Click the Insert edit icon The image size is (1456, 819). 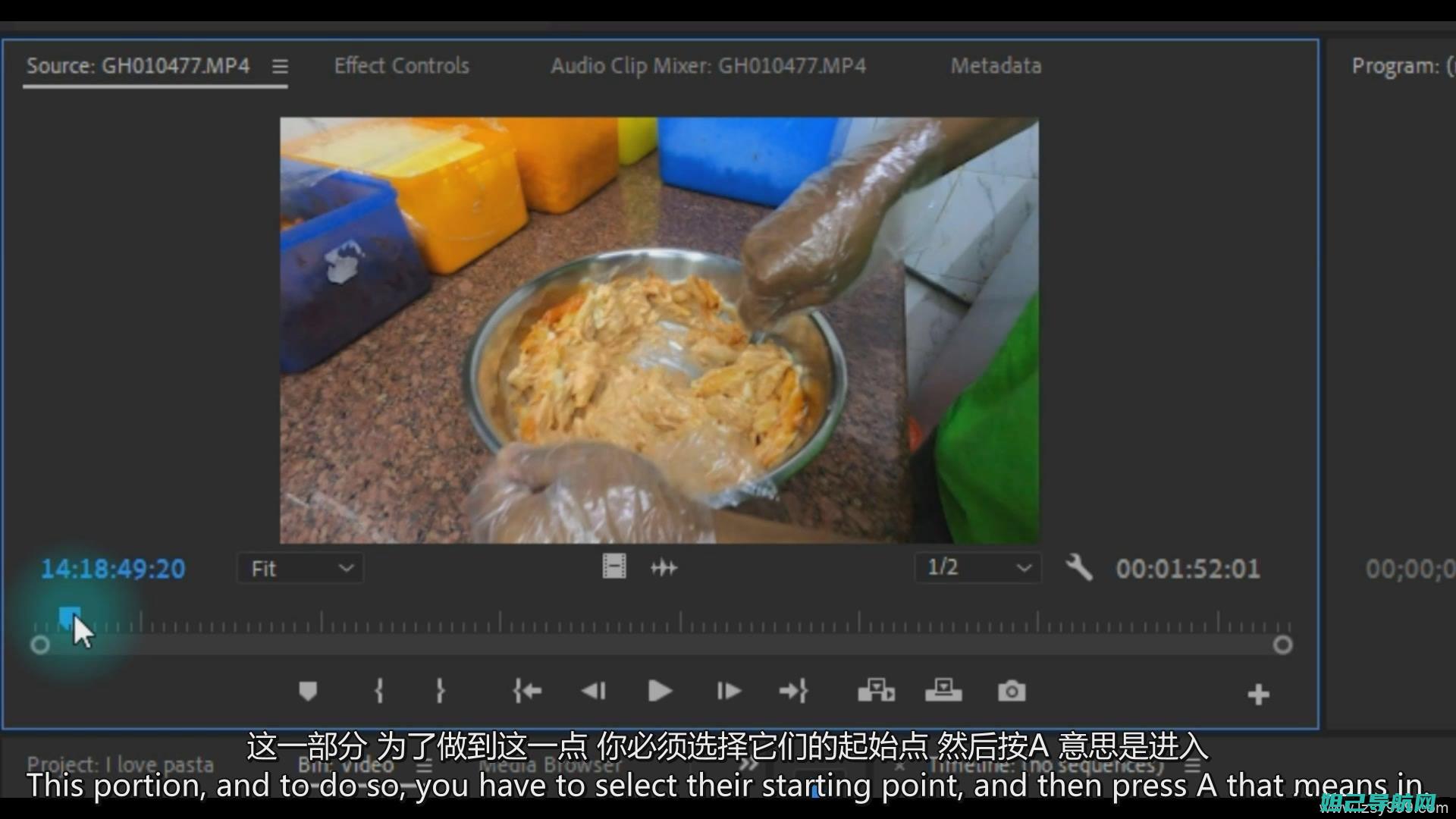875,690
